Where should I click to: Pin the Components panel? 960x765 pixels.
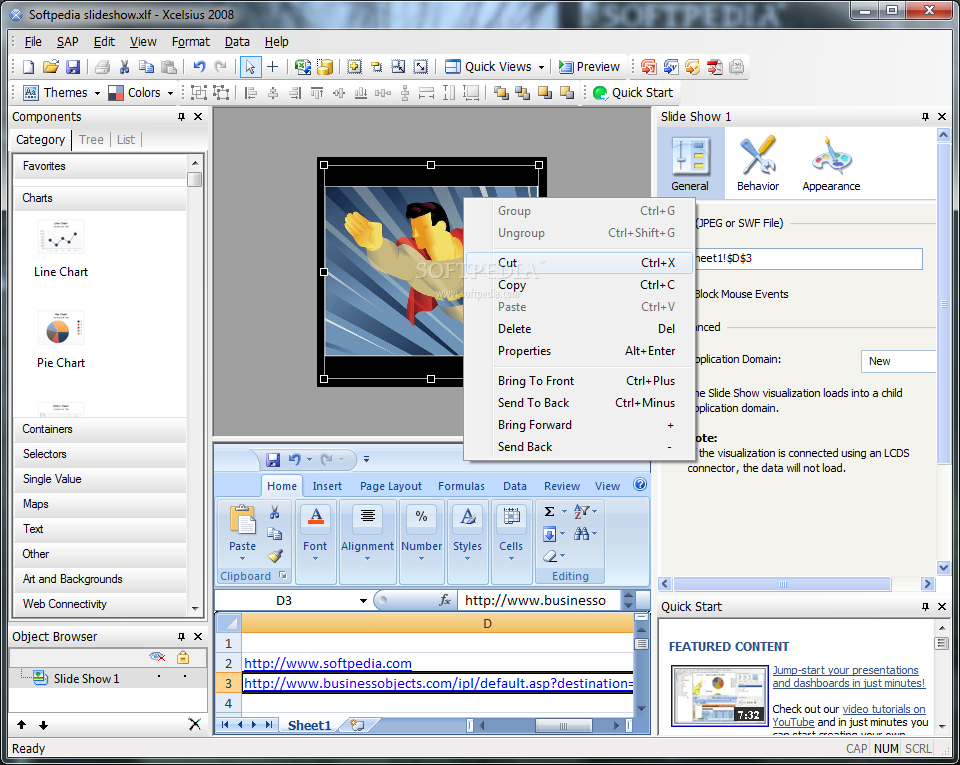point(181,116)
